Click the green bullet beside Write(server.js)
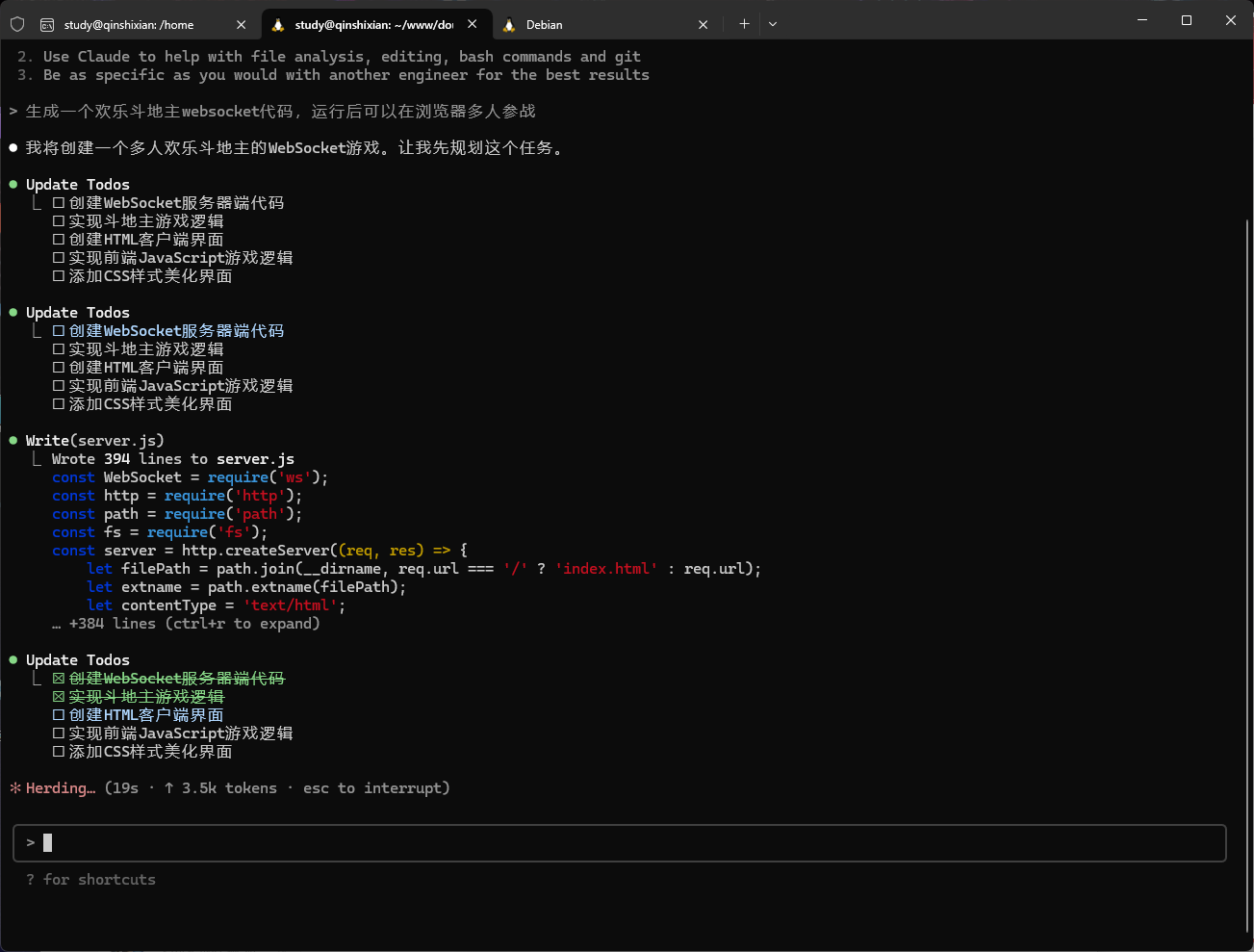Screen dimensions: 1254x952 13,441
